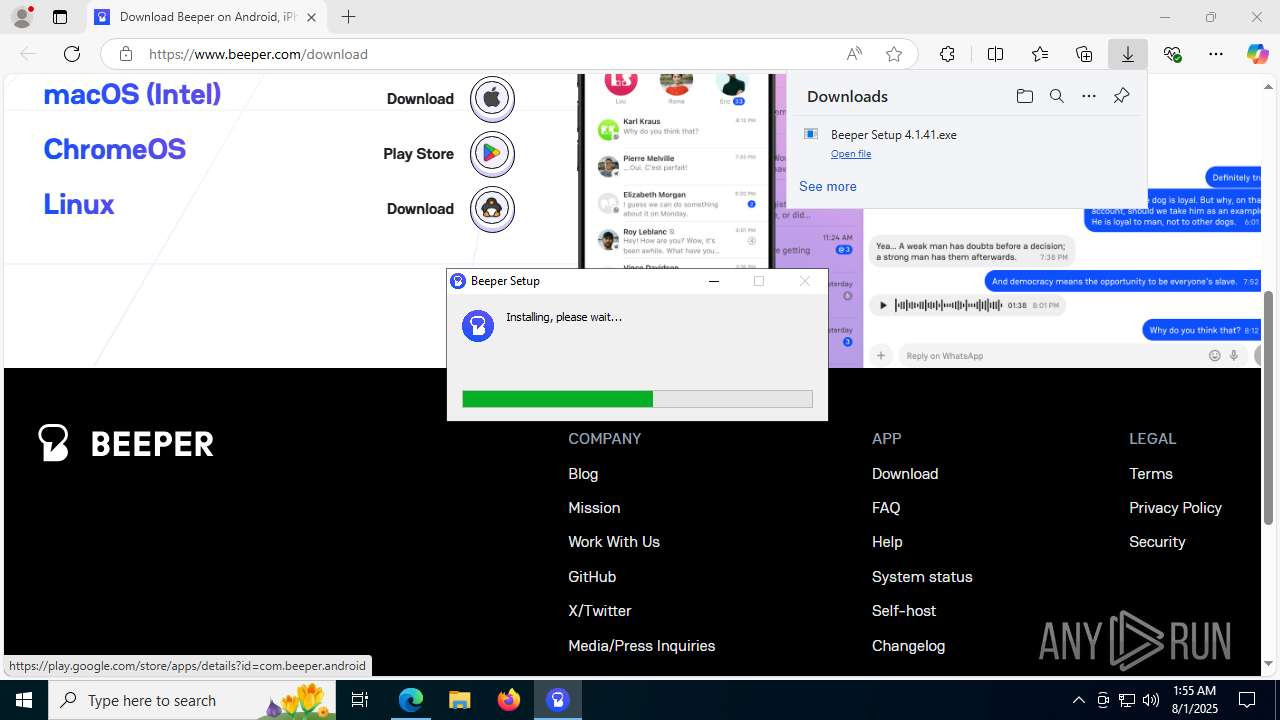Click the Linux penguin download icon
1280x720 pixels.
pos(492,208)
